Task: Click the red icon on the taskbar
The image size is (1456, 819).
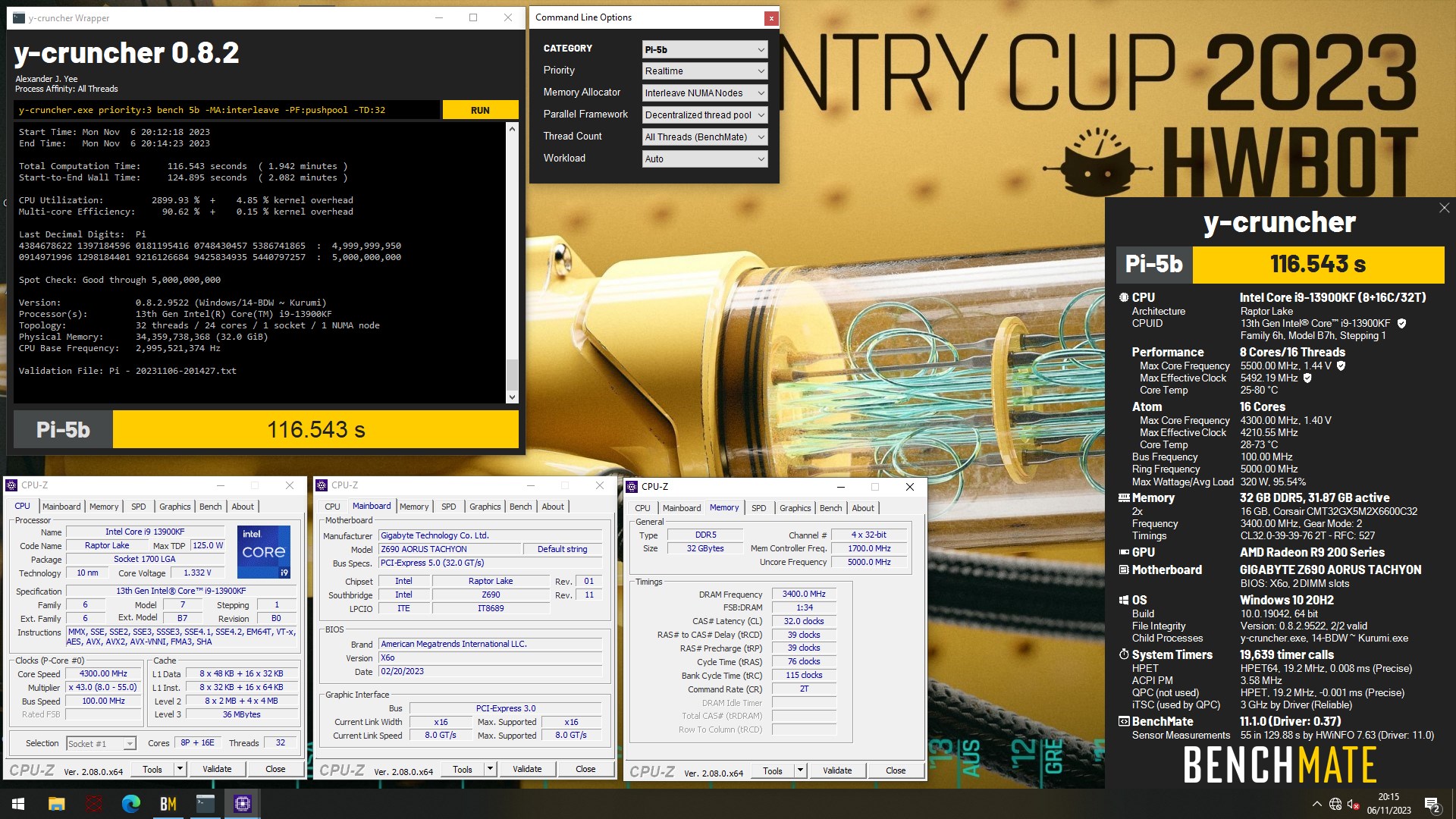Action: pos(94,804)
